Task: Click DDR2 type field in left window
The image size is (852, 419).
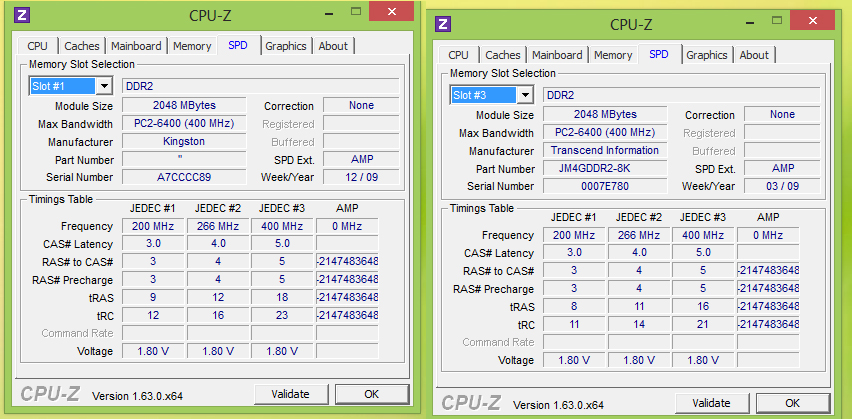Action: pos(261,86)
